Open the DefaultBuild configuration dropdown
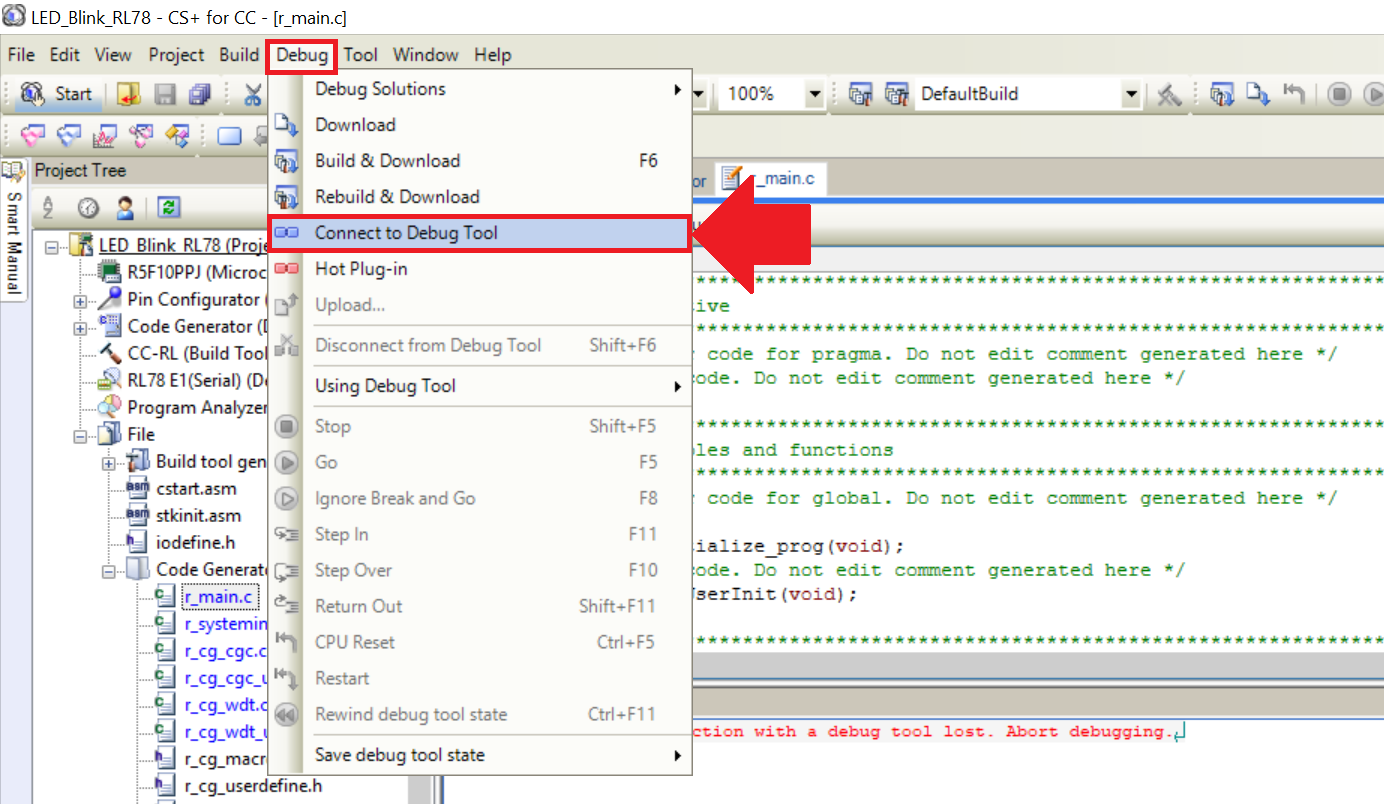 point(1131,94)
